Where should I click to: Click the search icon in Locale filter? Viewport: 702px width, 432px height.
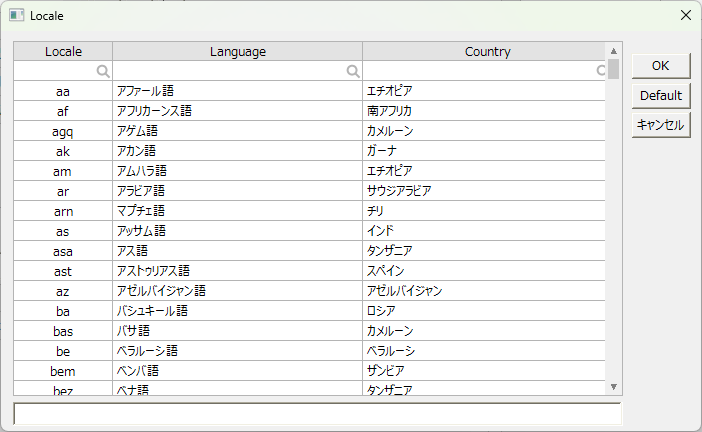pos(102,71)
